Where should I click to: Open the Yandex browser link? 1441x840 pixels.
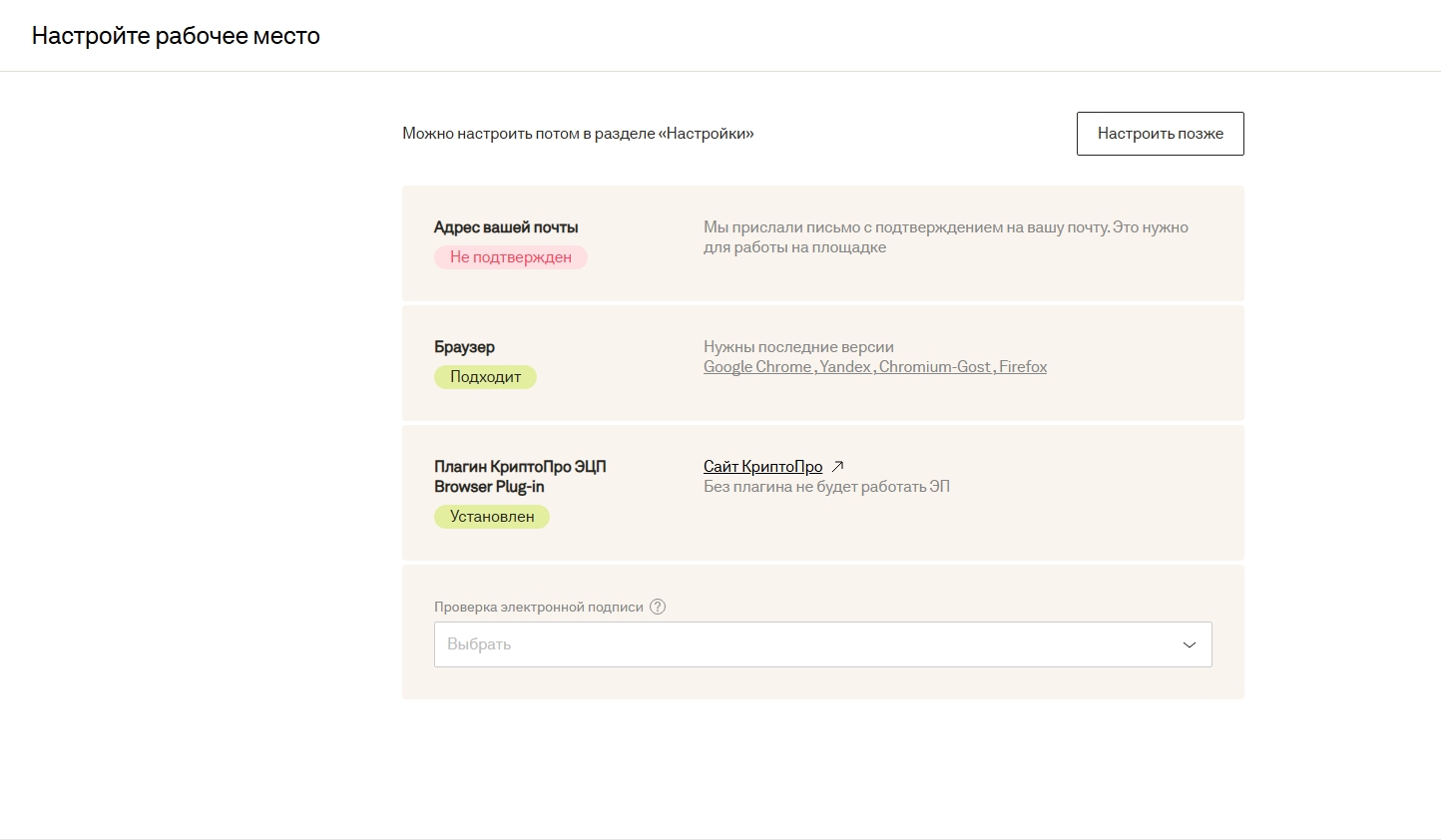(845, 367)
